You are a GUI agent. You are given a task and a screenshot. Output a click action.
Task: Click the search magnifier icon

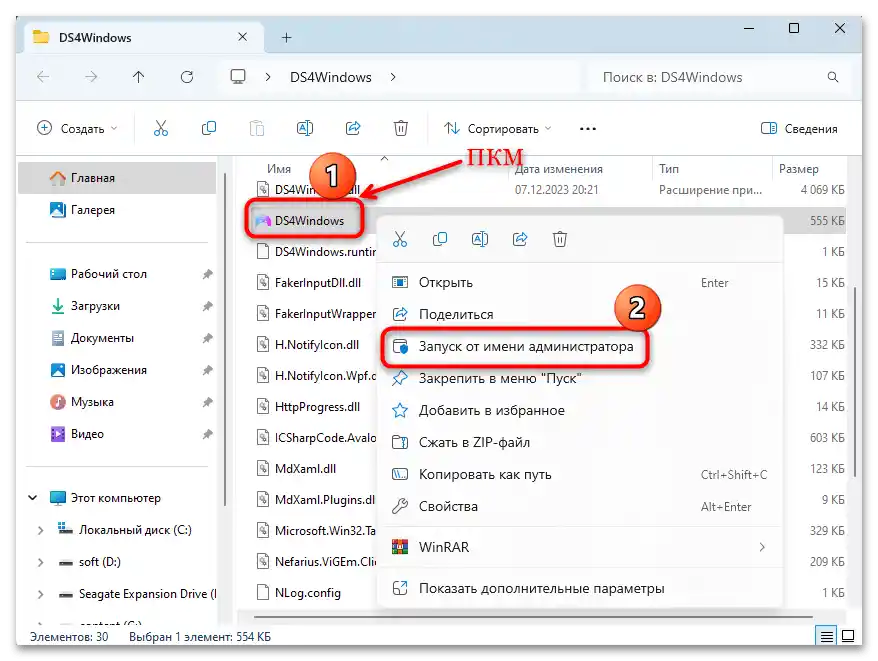click(833, 77)
